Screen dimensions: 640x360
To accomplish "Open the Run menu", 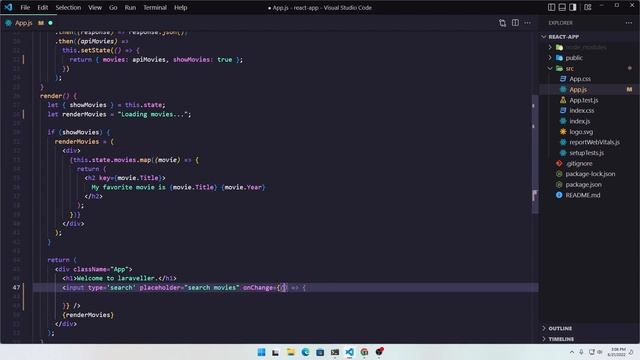I will [x=130, y=7].
